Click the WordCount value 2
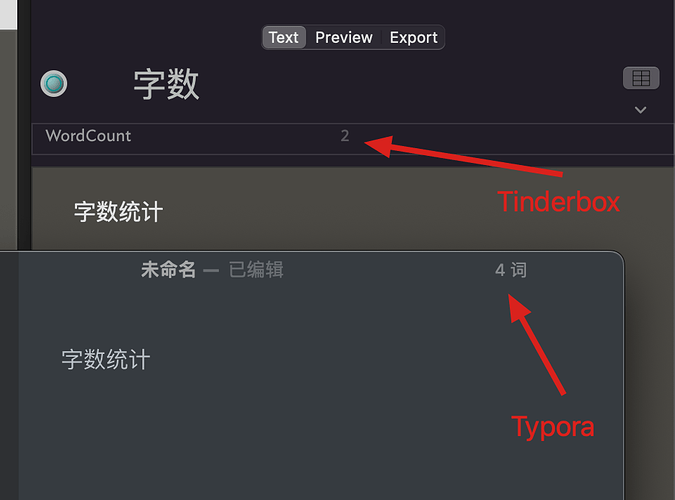Image resolution: width=675 pixels, height=500 pixels. click(345, 136)
